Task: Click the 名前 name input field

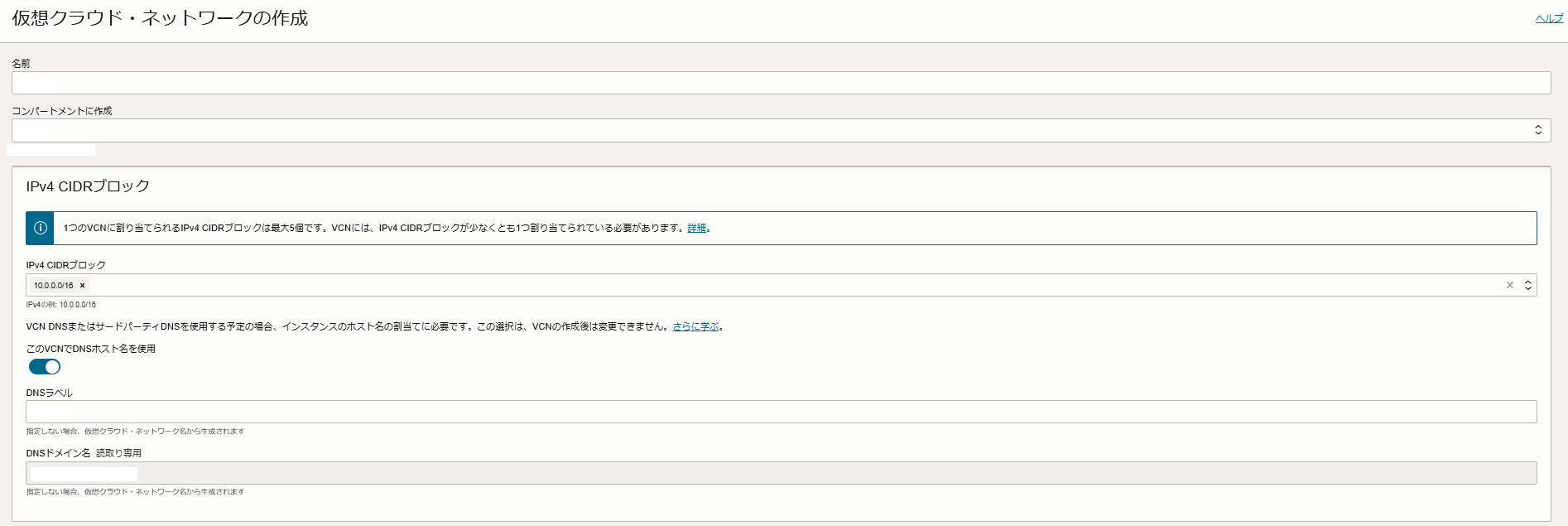Action: (781, 83)
